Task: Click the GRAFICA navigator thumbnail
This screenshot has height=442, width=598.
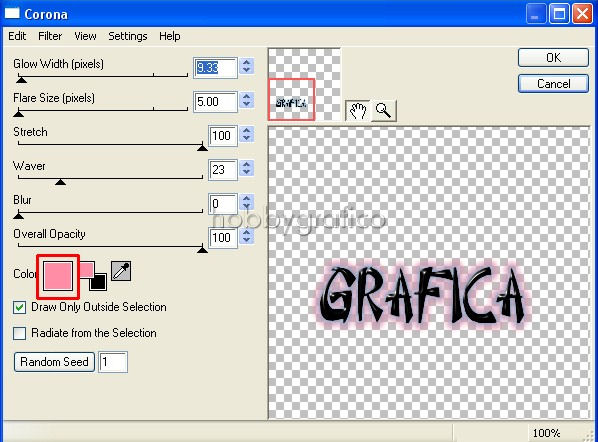Action: click(x=291, y=100)
